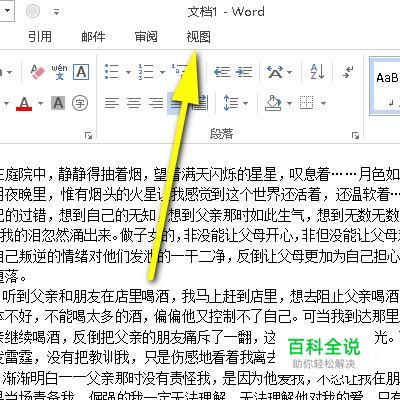Open the font group dialog launcher
Screen dimensions: 400x400
[x=88, y=135]
